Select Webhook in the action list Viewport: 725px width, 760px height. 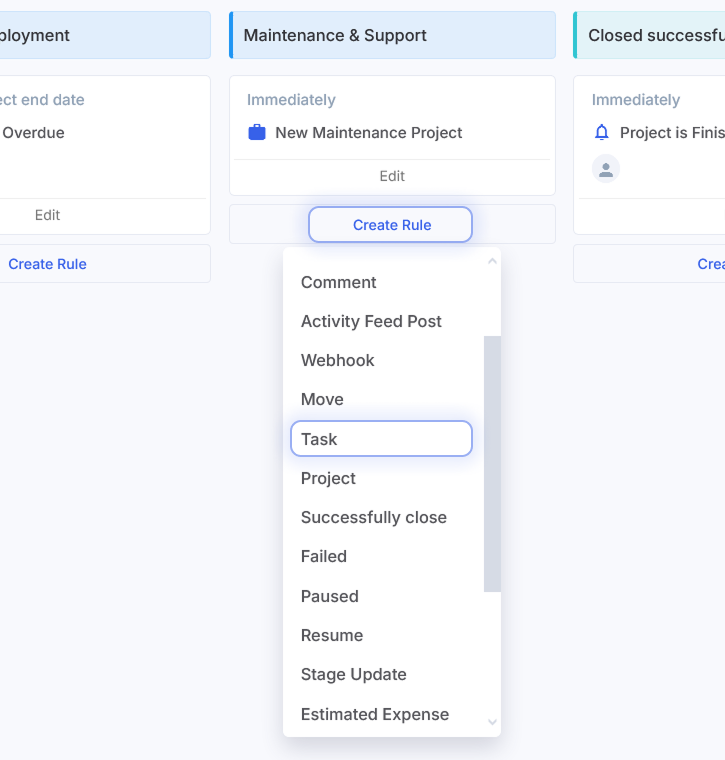tap(338, 360)
